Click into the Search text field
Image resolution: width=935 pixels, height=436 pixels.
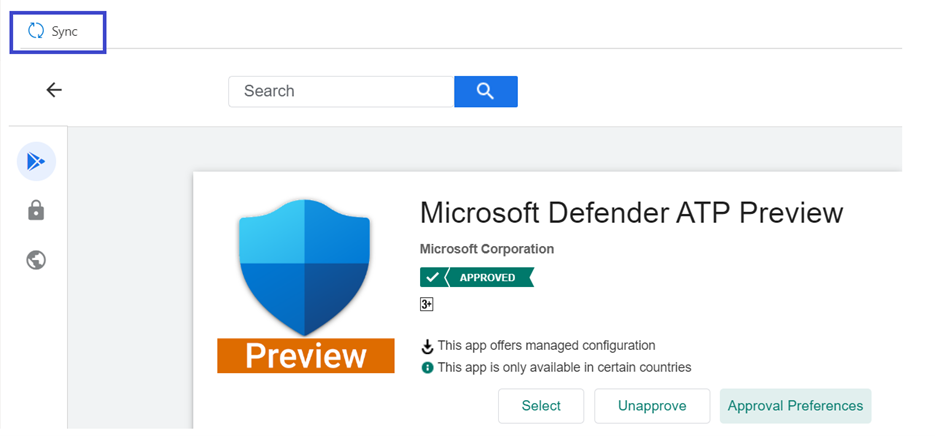pyautogui.click(x=340, y=91)
